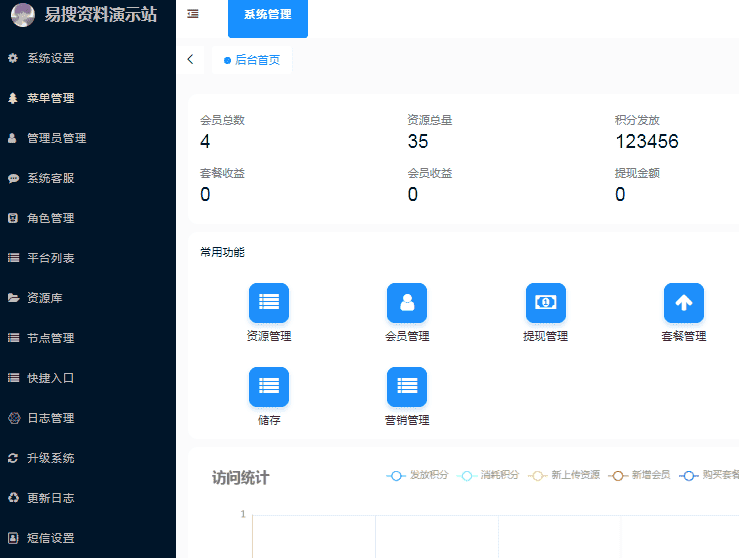The height and width of the screenshot is (558, 739).
Task: Click the list icon beside 节点管理
Action: [x=14, y=338]
